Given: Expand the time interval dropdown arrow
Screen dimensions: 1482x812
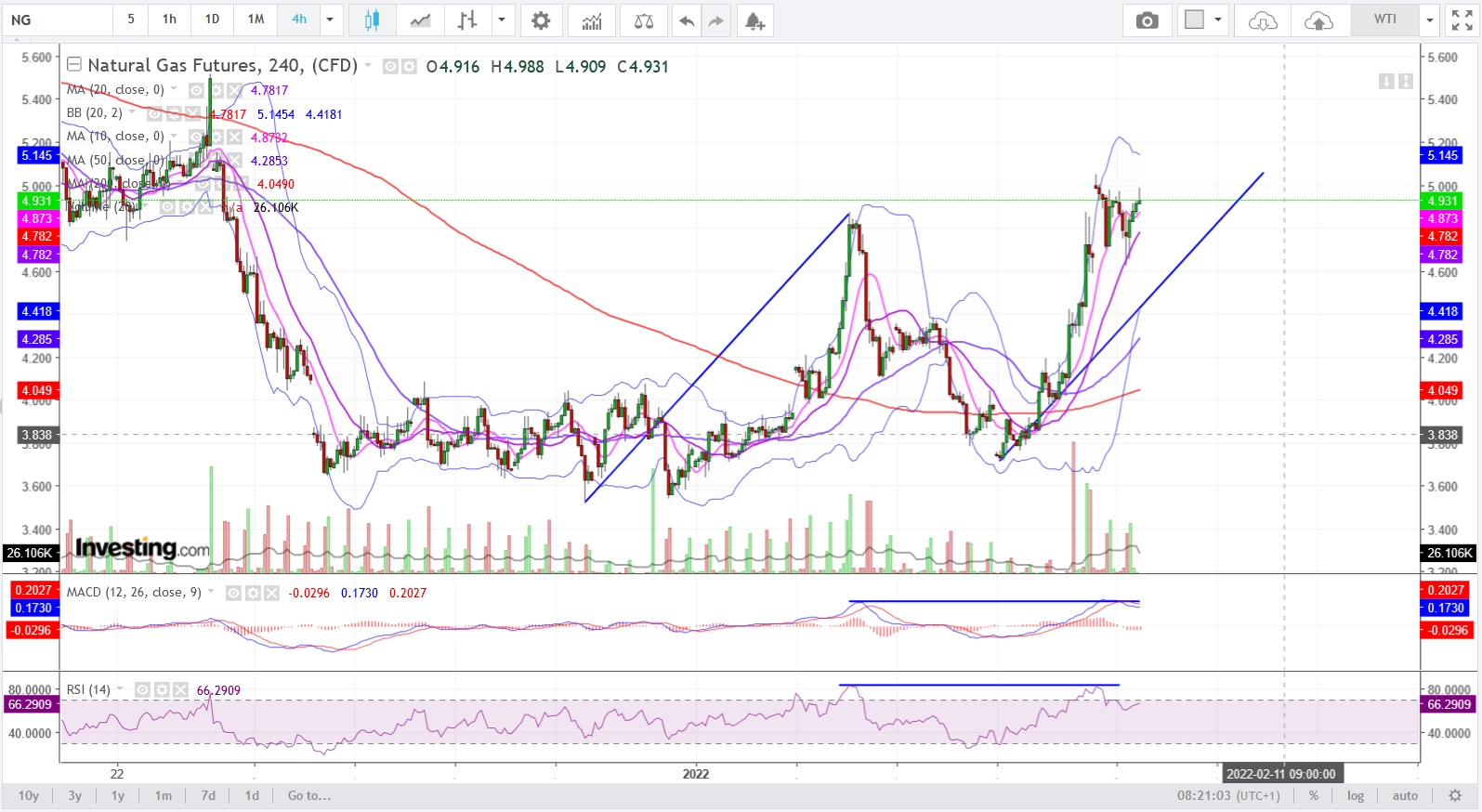Looking at the screenshot, I should click(330, 20).
